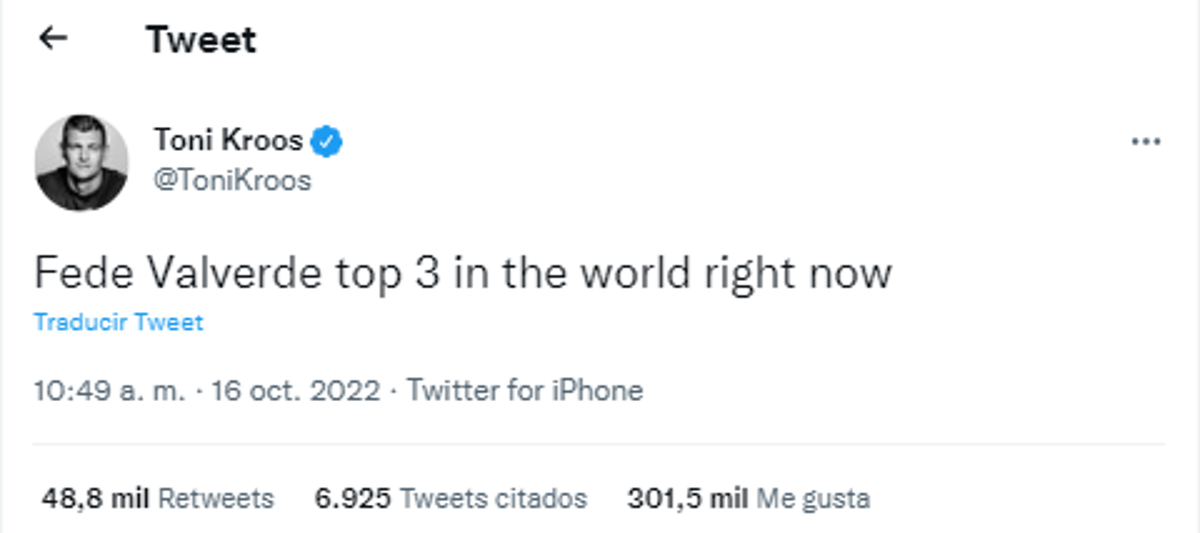Click the Toni Kroos display name
1200x533 pixels.
pos(228,141)
